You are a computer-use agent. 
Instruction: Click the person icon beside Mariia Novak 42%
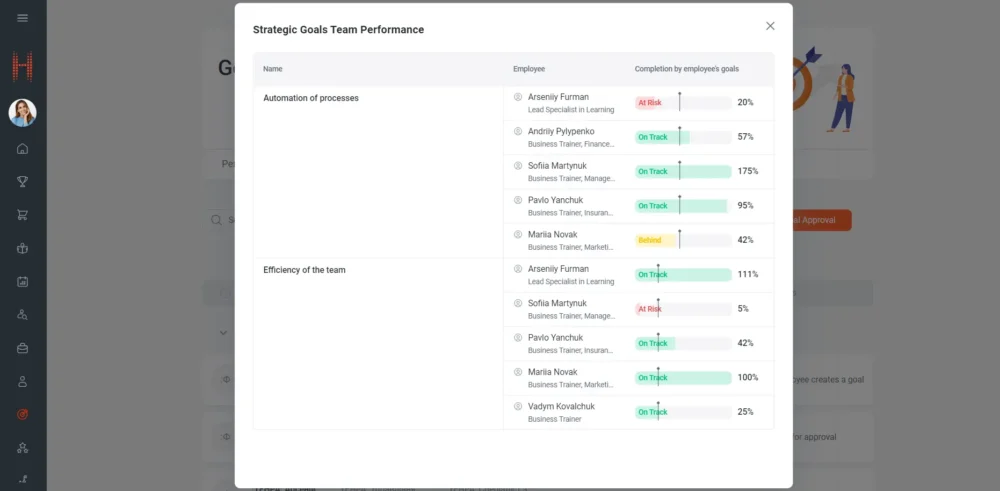[x=518, y=234]
